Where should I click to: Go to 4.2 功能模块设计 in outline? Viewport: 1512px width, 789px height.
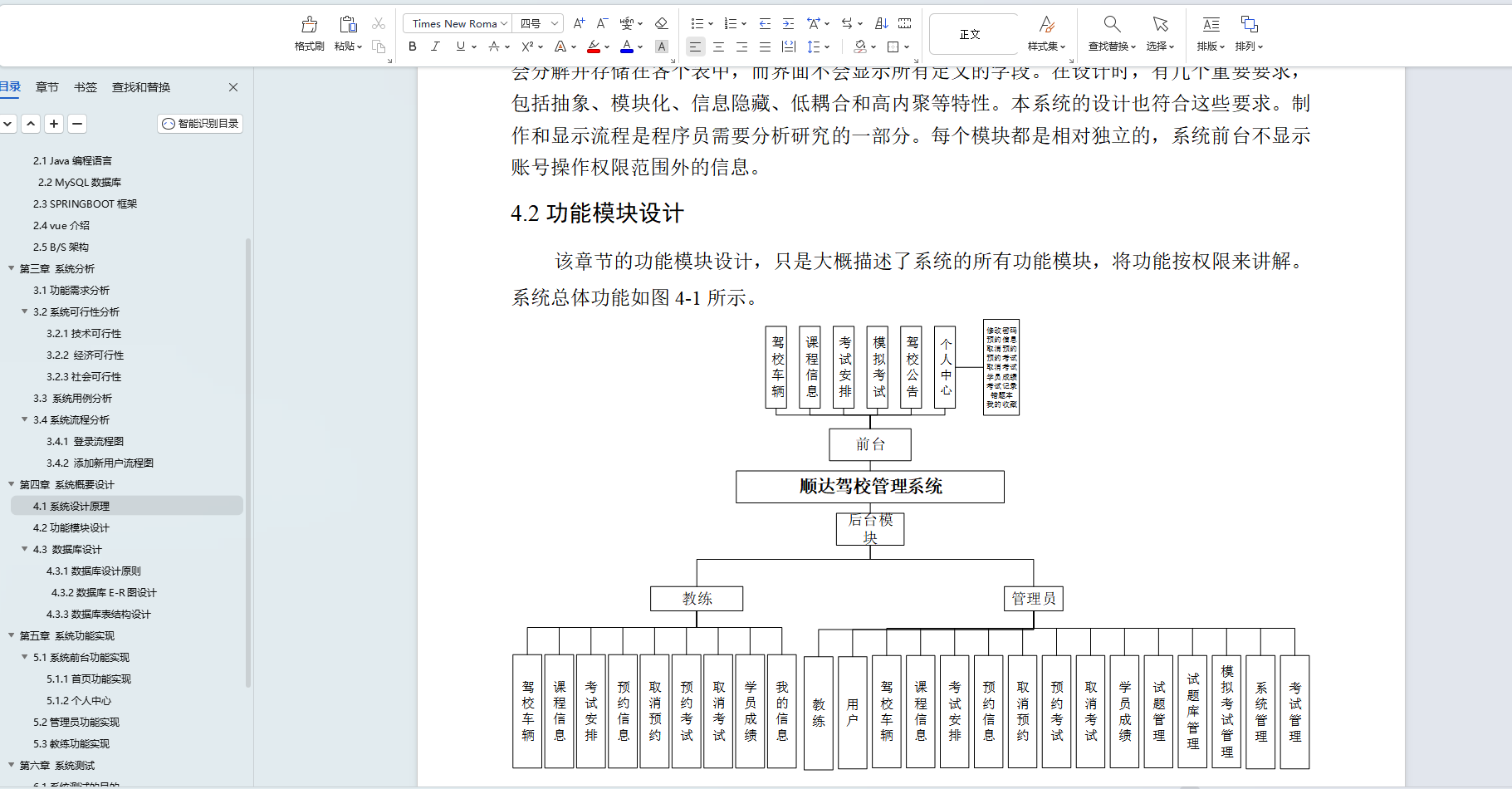pyautogui.click(x=71, y=527)
